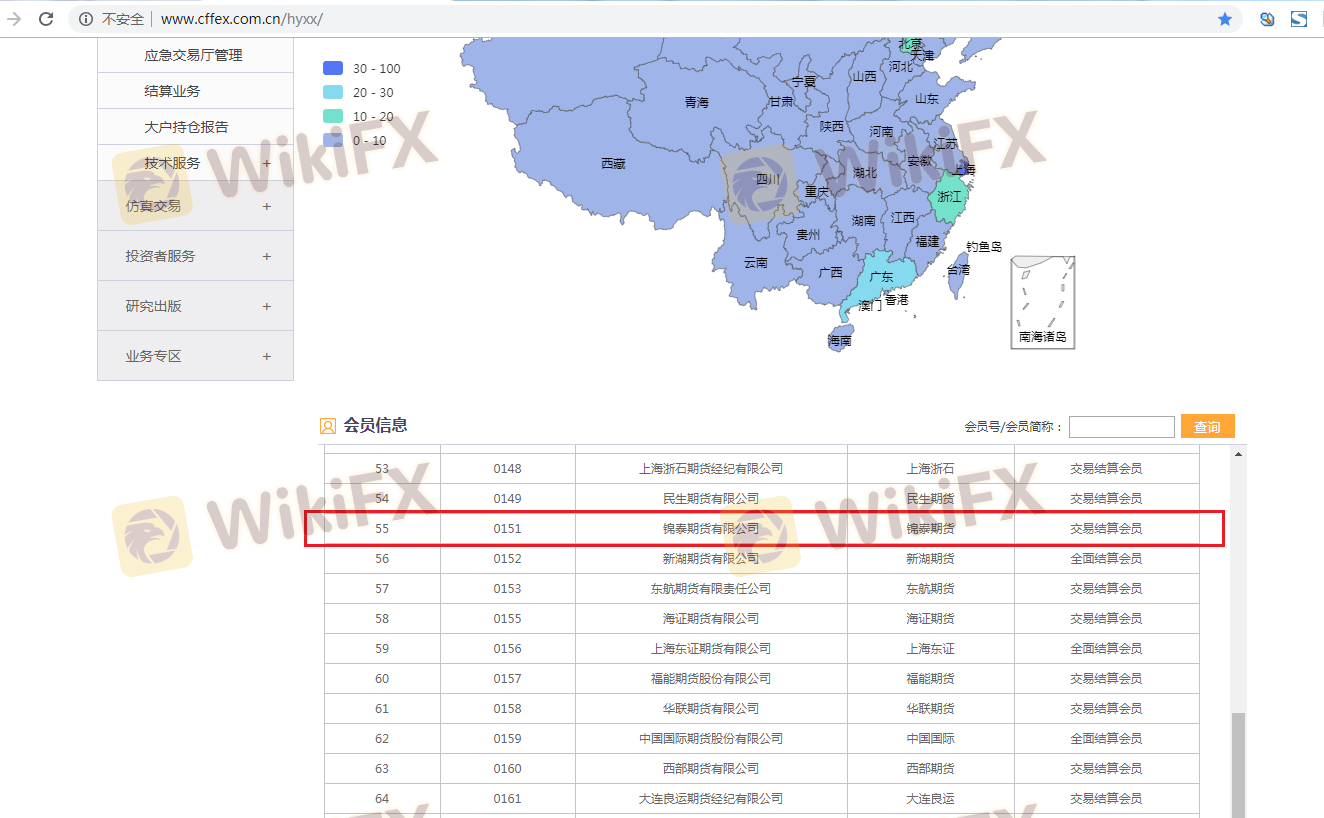
Task: Click the blue S extension icon
Action: [x=1299, y=19]
